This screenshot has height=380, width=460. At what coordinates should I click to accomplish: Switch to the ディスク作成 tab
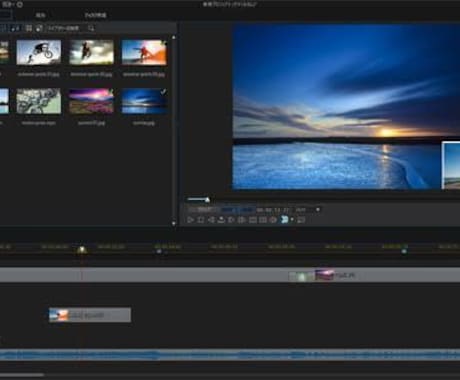95,15
